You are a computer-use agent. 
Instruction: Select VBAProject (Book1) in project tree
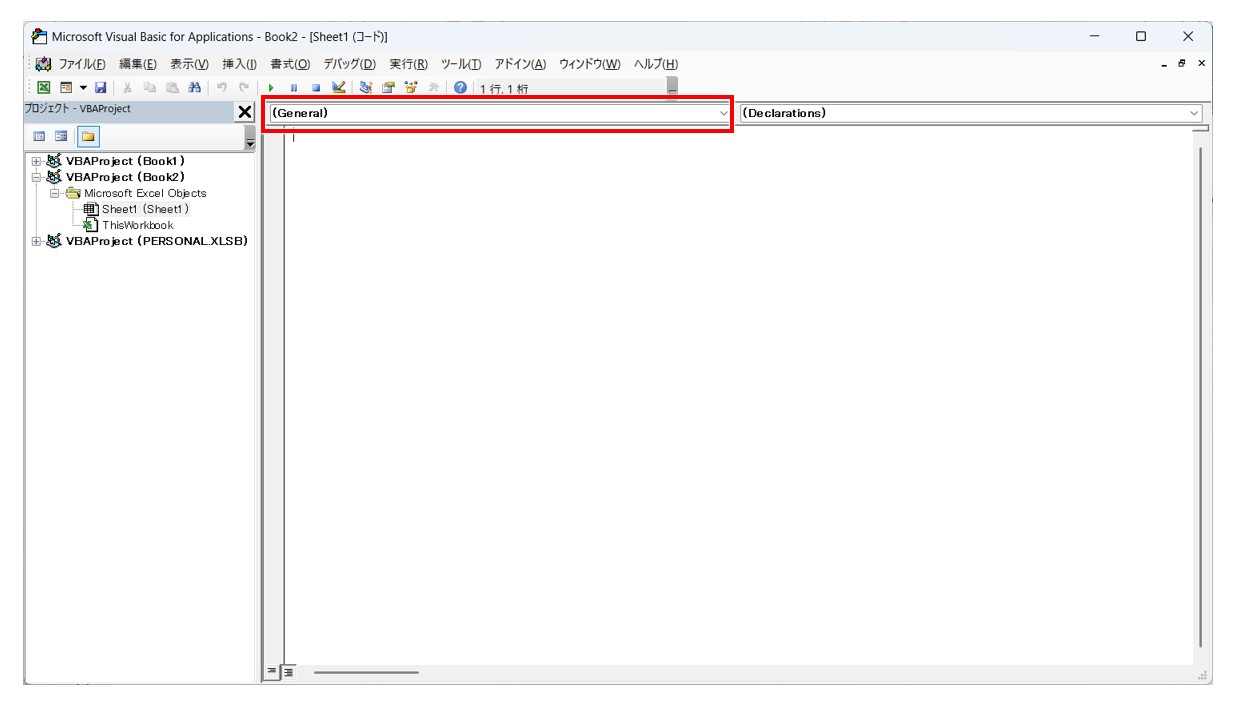(x=125, y=161)
